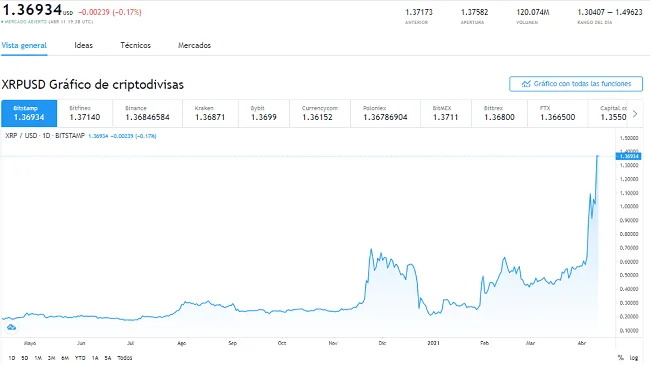Select the Bitfinex exchange price
This screenshot has width=650, height=365.
[85, 113]
